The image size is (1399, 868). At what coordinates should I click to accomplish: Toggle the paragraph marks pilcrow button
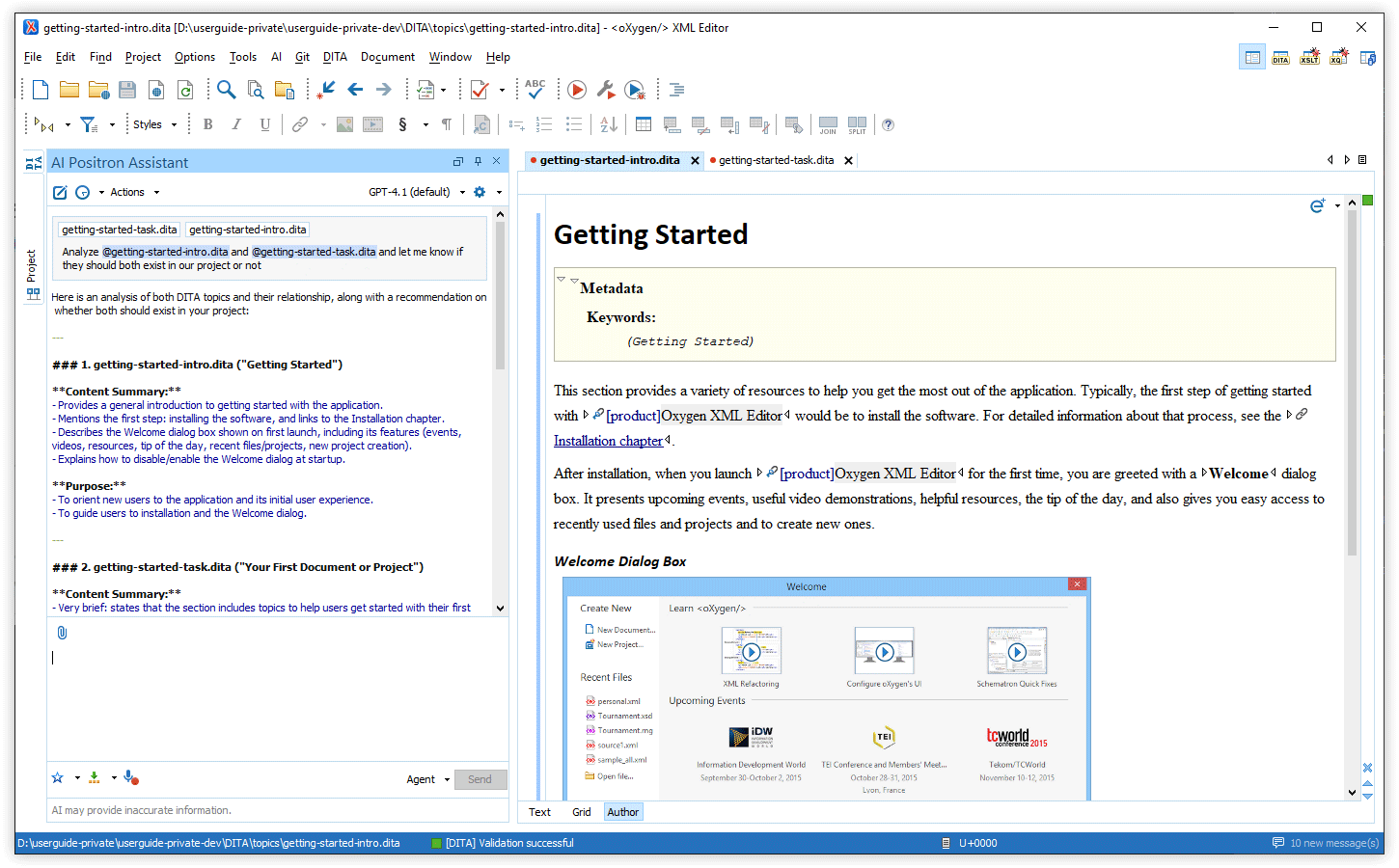(447, 124)
